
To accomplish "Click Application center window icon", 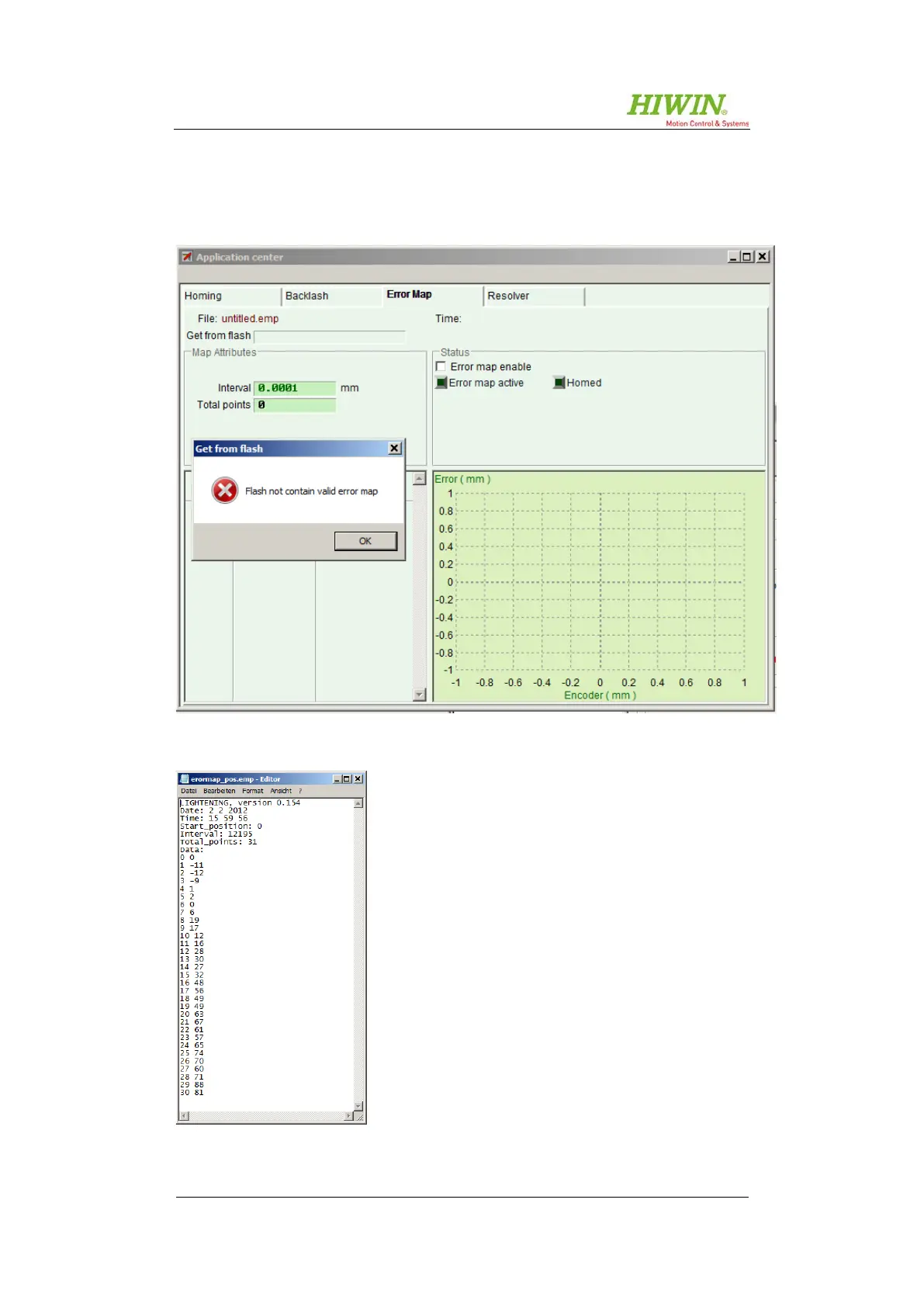I will (x=187, y=257).
